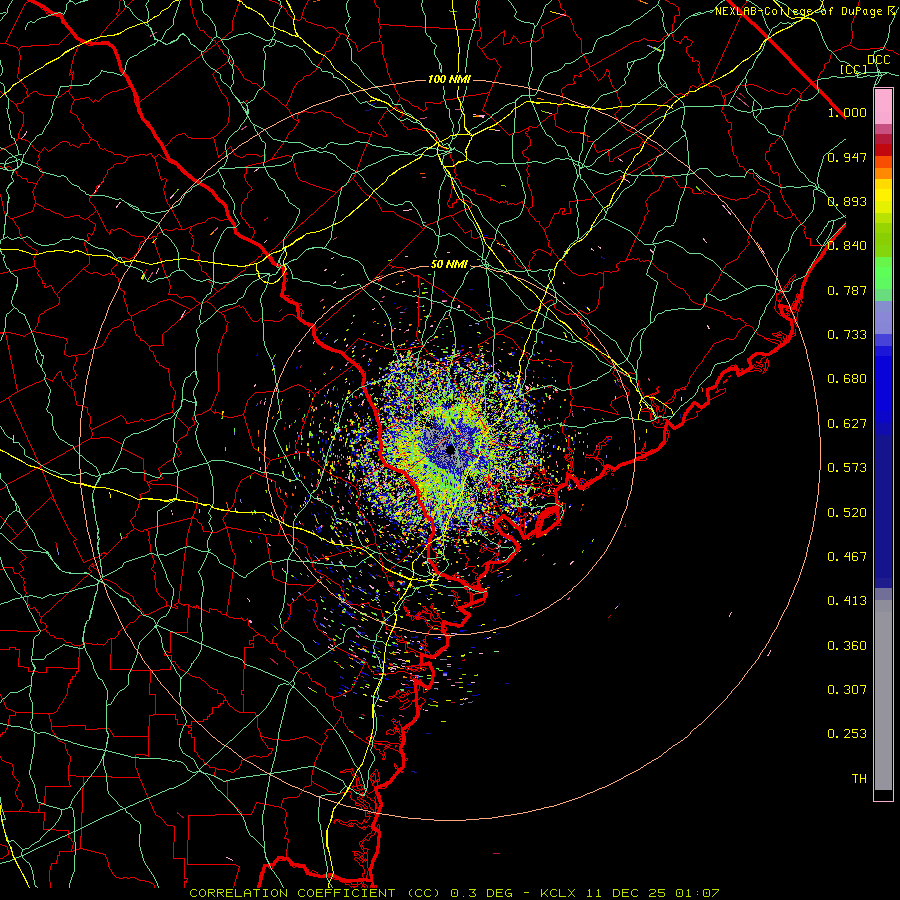Click the 0.840 scale value
This screenshot has height=900, width=900.
pyautogui.click(x=847, y=246)
